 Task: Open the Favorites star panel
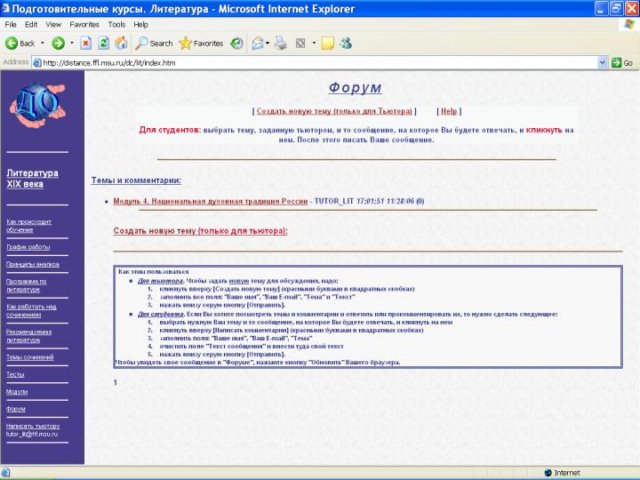[202, 43]
